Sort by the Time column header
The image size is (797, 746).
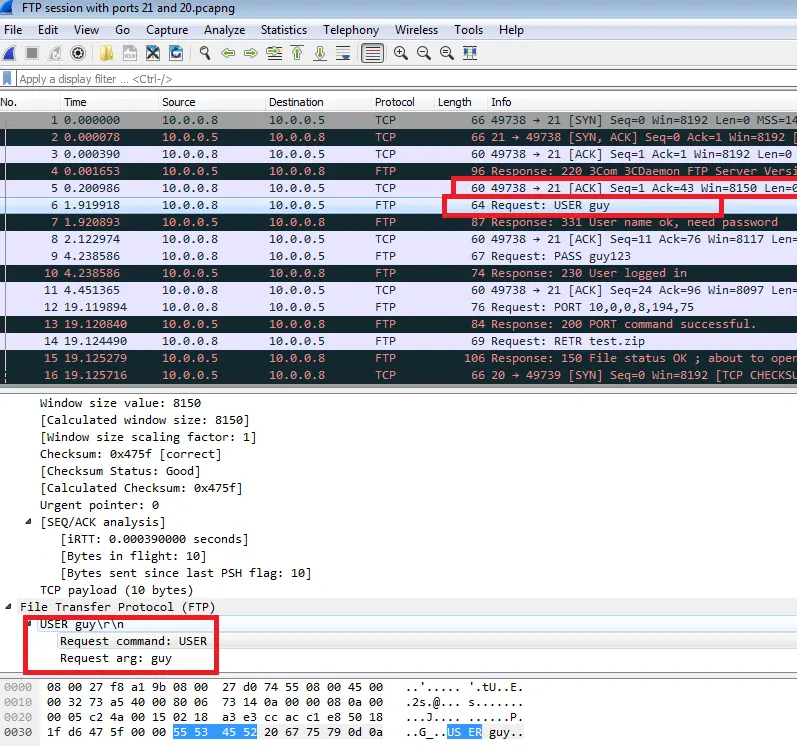click(109, 102)
